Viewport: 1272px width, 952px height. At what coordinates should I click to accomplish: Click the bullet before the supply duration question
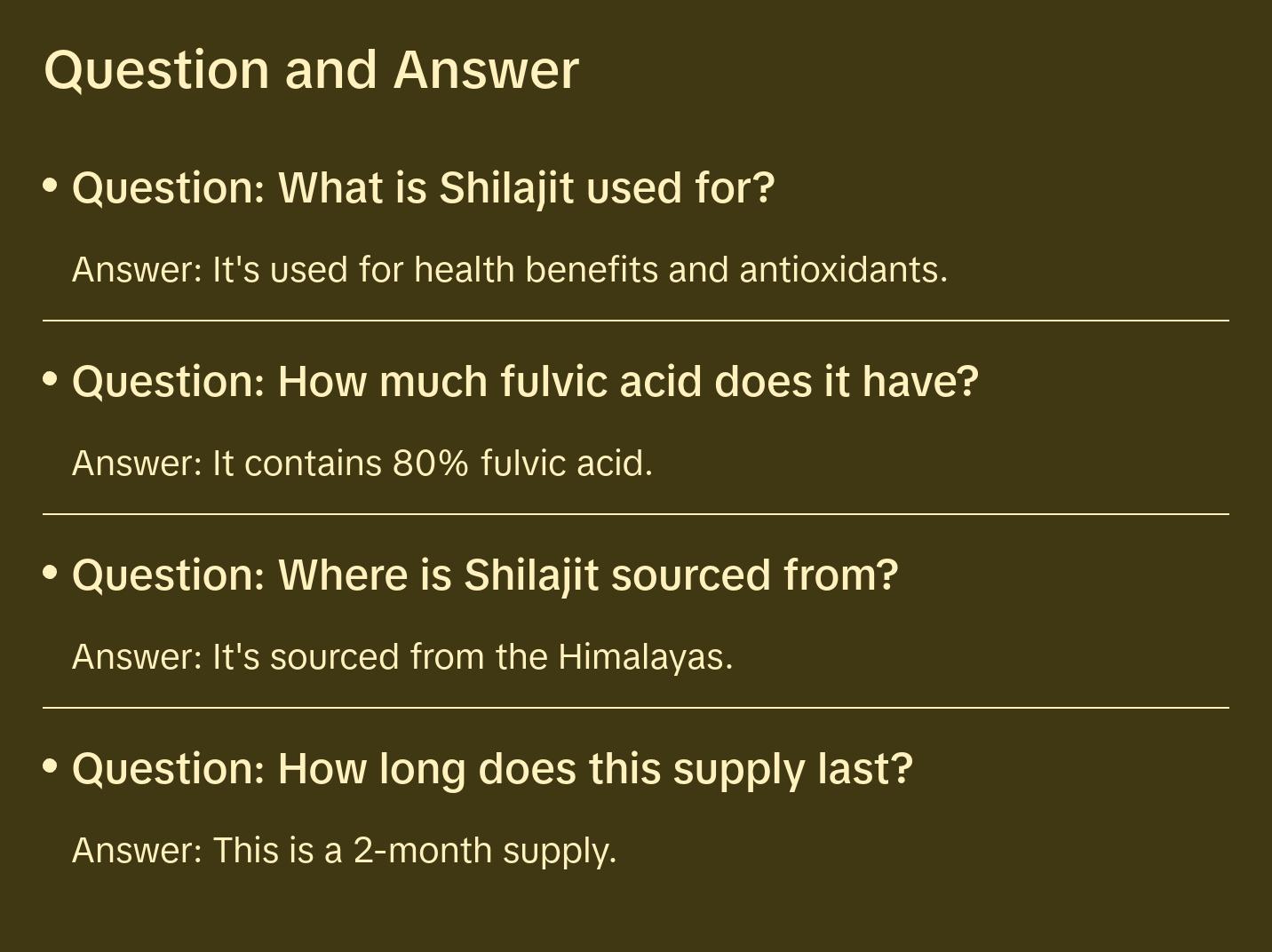coord(51,767)
